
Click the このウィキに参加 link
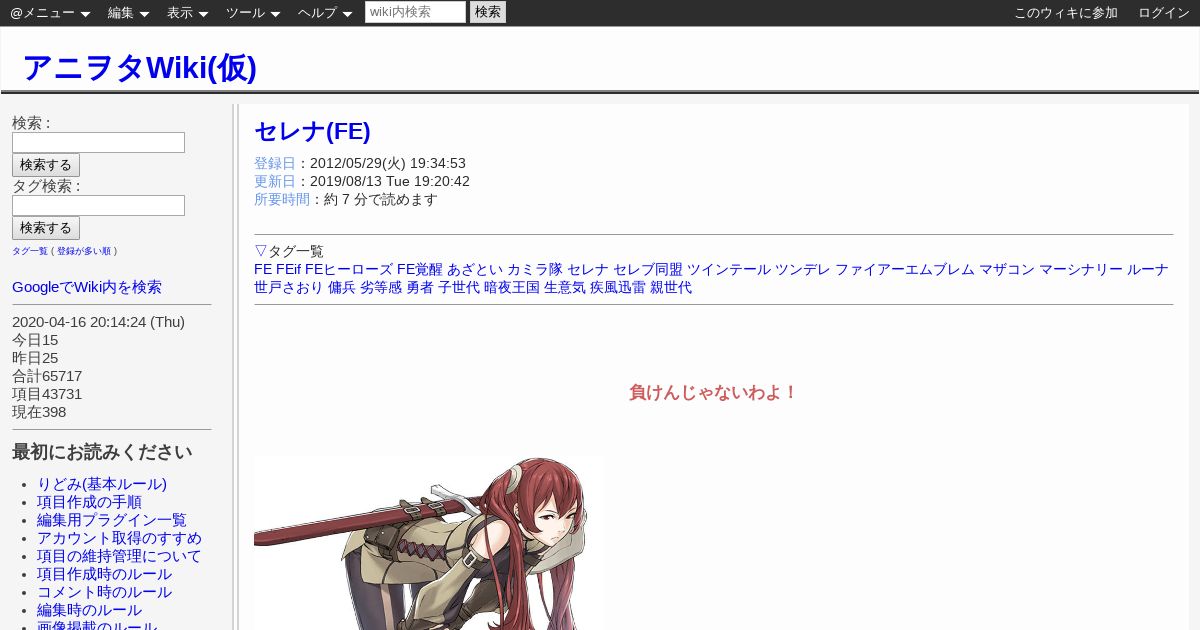pos(1066,13)
